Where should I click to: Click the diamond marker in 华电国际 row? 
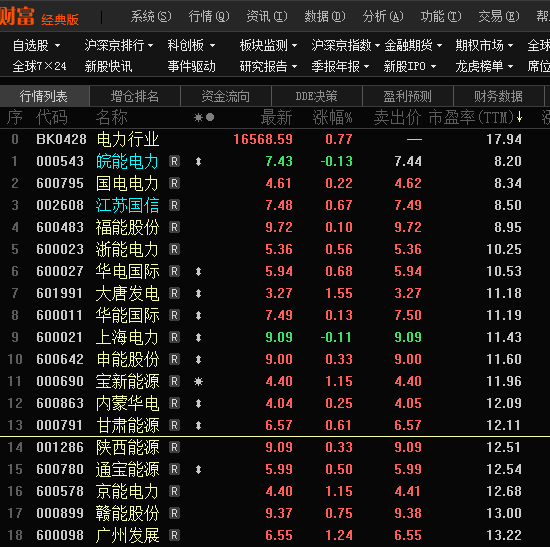coord(199,271)
